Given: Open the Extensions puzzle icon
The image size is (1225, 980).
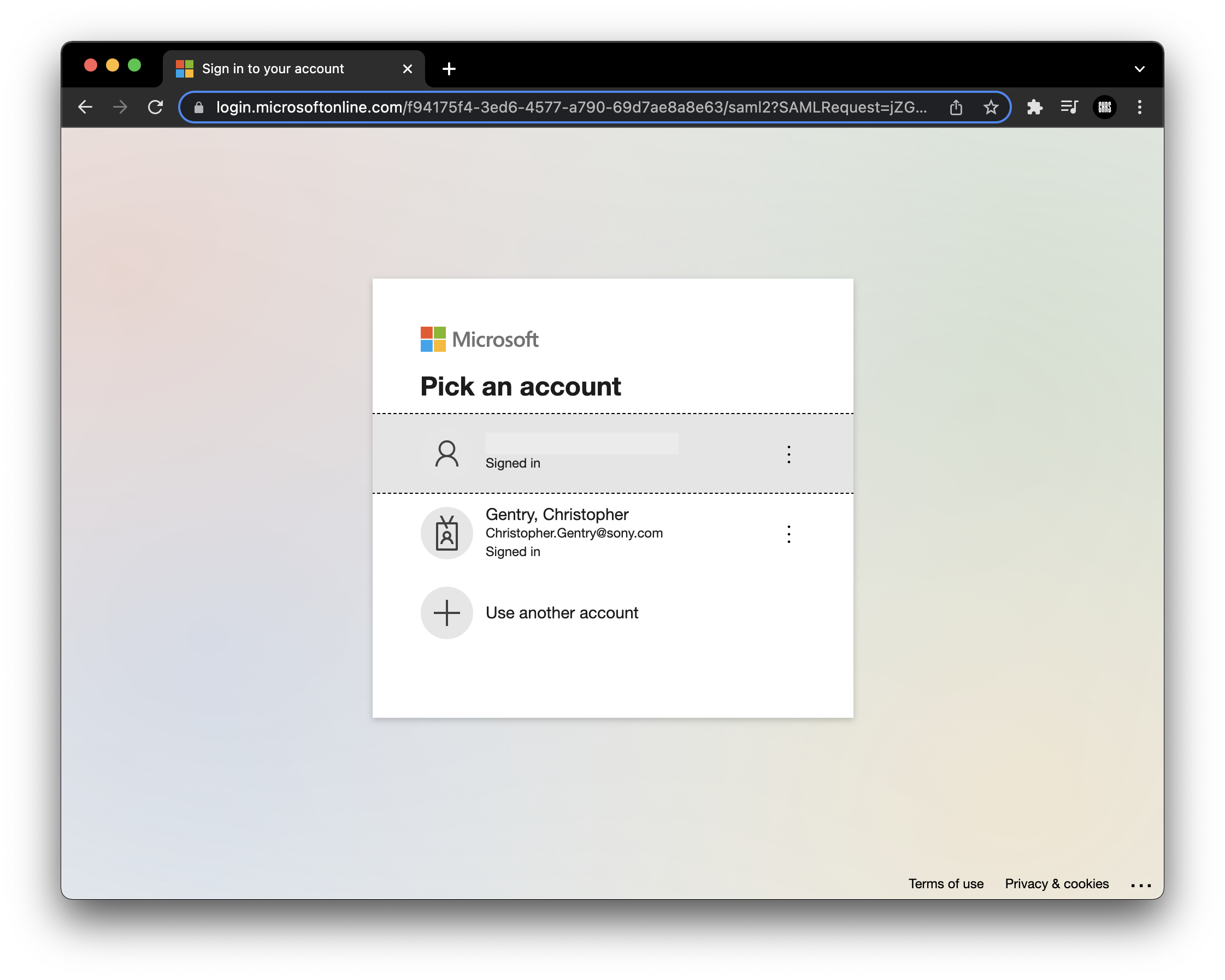Looking at the screenshot, I should click(1035, 107).
